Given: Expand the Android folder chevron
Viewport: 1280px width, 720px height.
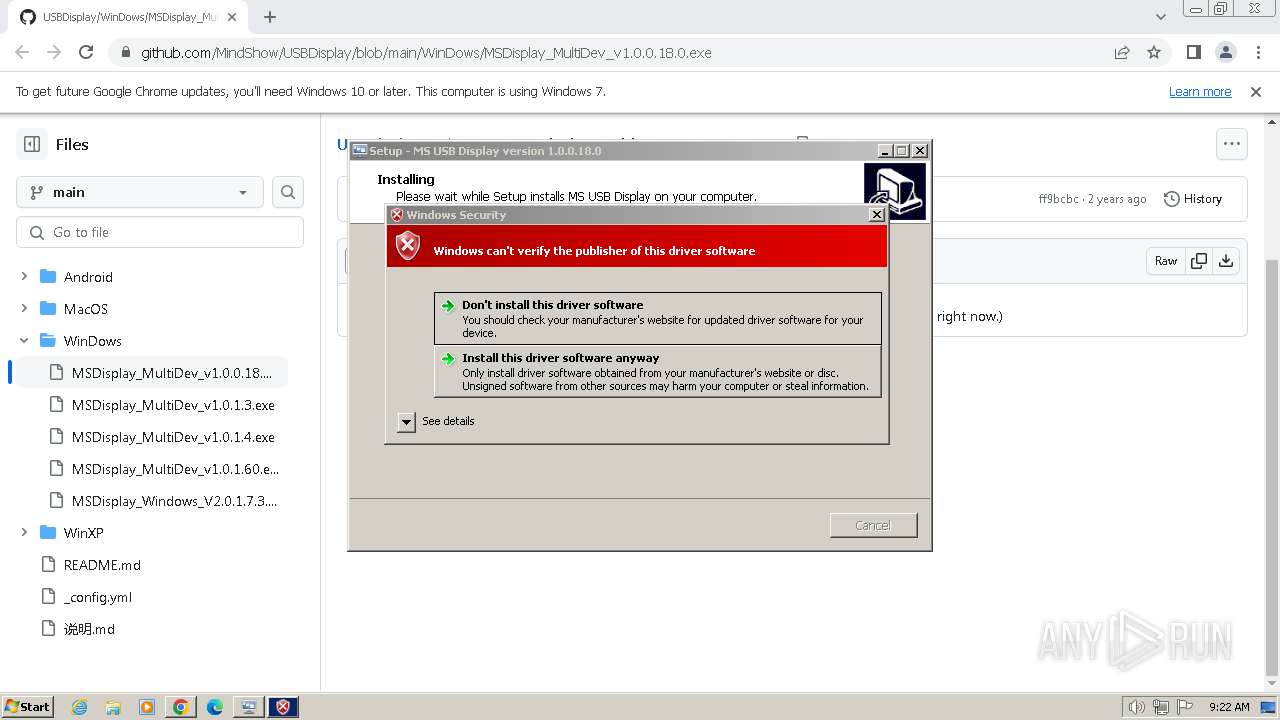Looking at the screenshot, I should (24, 277).
